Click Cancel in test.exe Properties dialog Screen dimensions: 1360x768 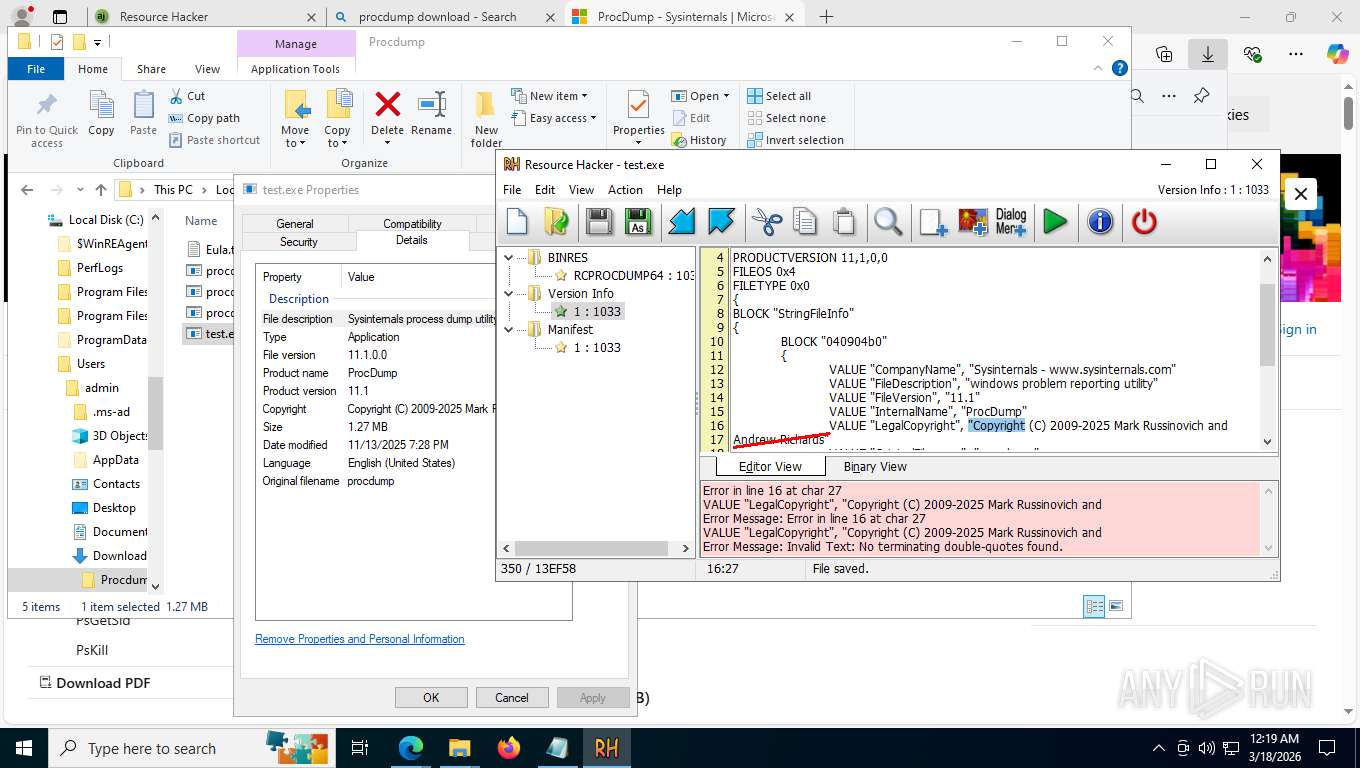pyautogui.click(x=512, y=698)
